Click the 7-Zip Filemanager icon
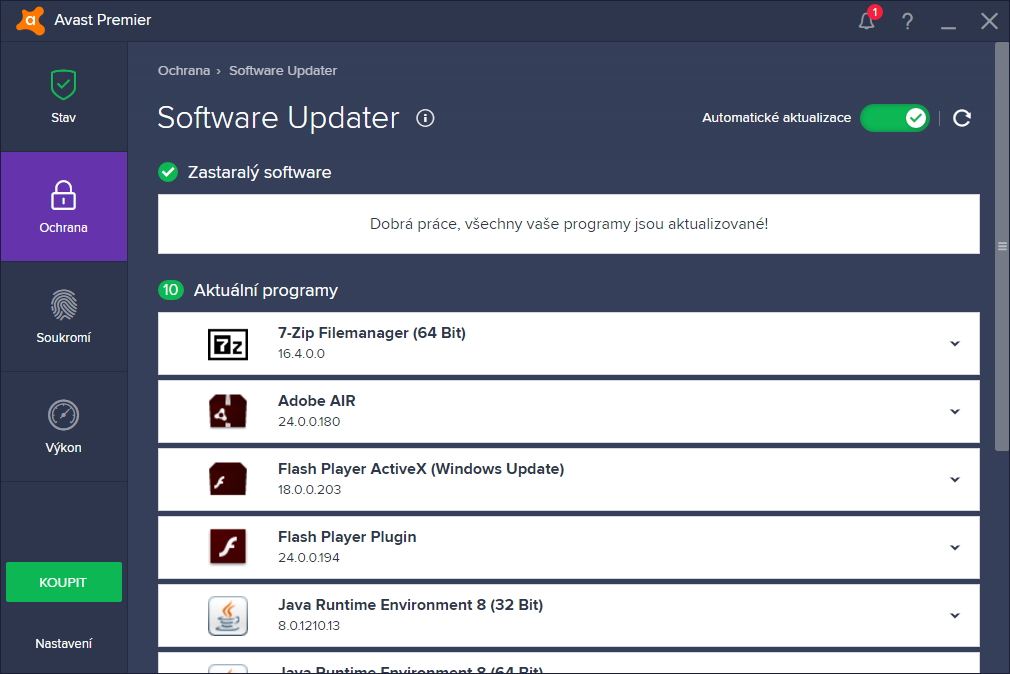Screen dimensions: 1010x674 click(x=228, y=344)
